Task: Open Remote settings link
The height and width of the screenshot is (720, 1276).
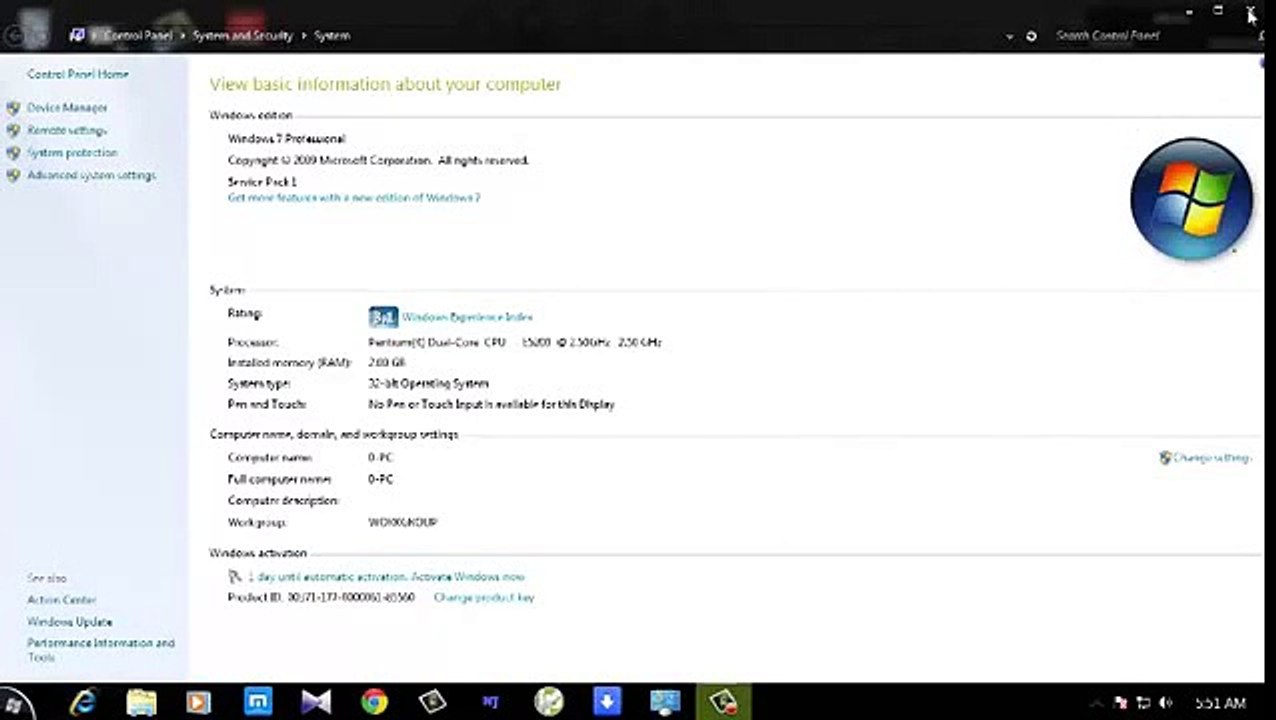Action: (x=67, y=130)
